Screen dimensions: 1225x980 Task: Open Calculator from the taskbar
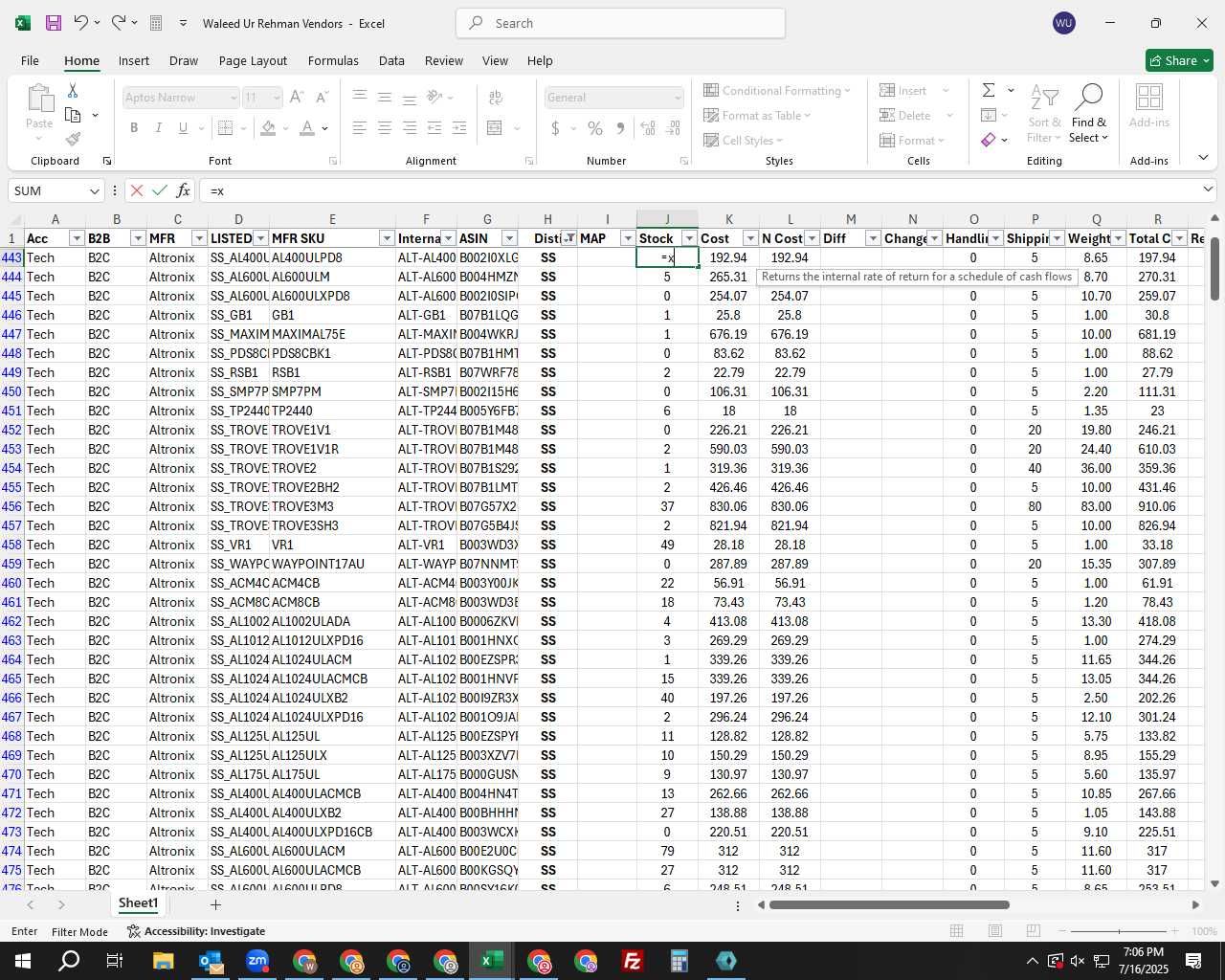(x=679, y=961)
